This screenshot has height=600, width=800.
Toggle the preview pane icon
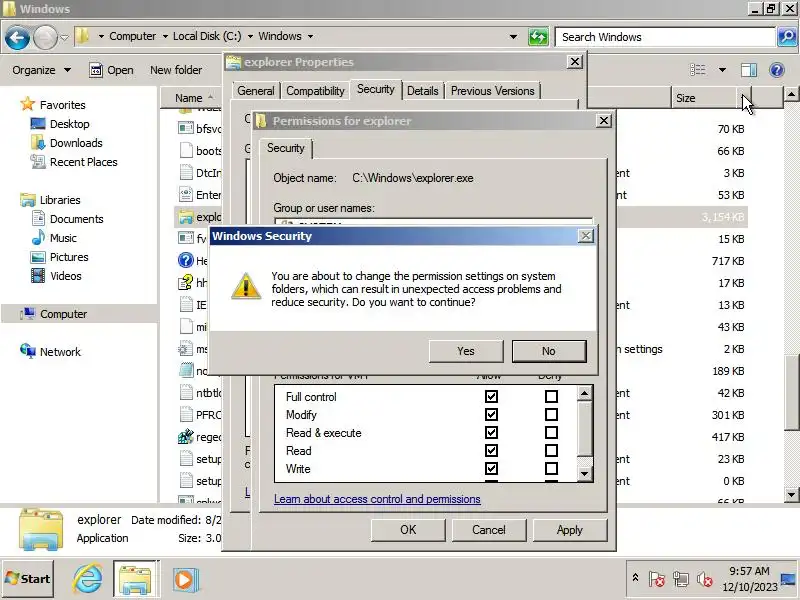(749, 70)
